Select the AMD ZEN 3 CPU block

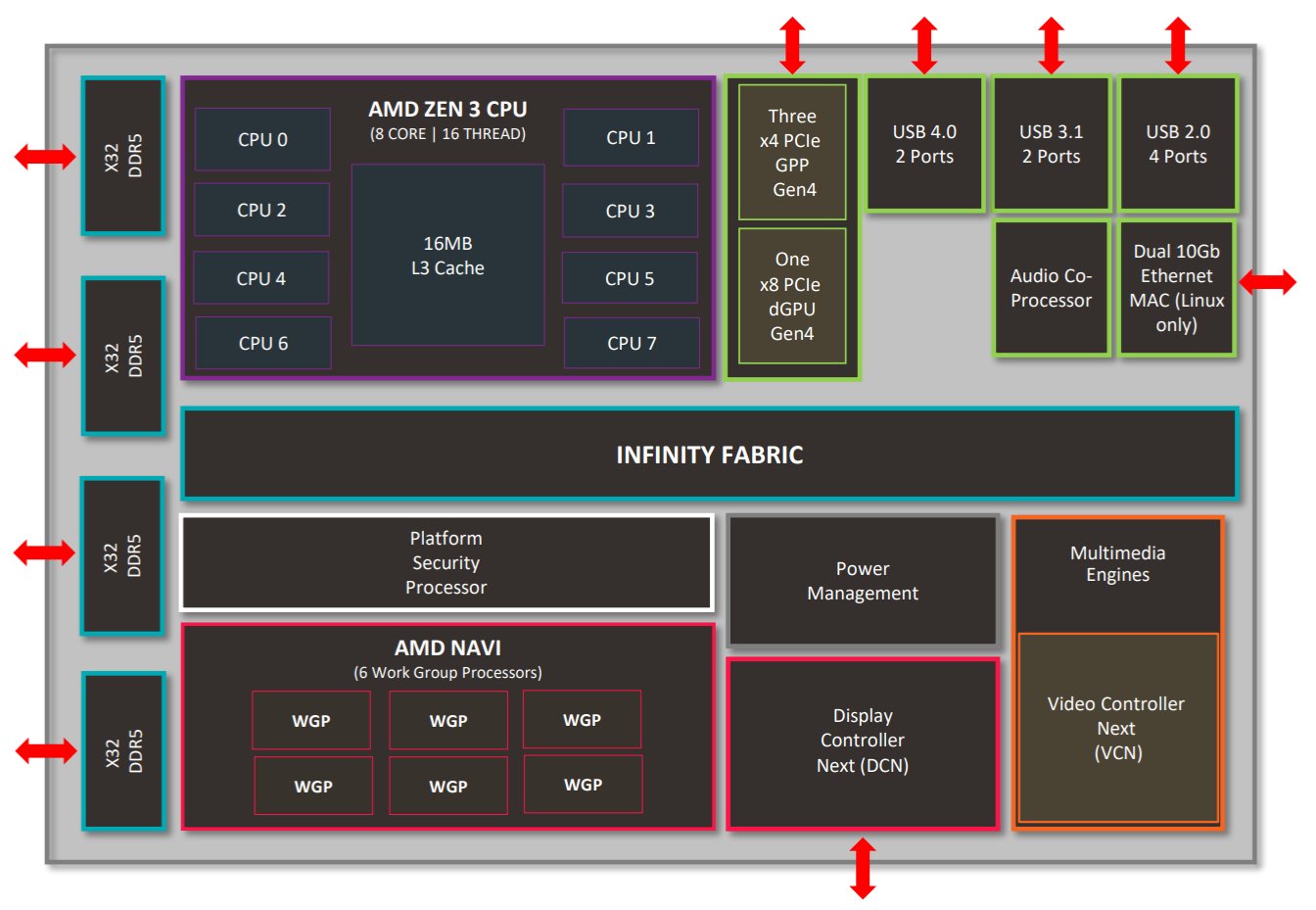tap(446, 113)
